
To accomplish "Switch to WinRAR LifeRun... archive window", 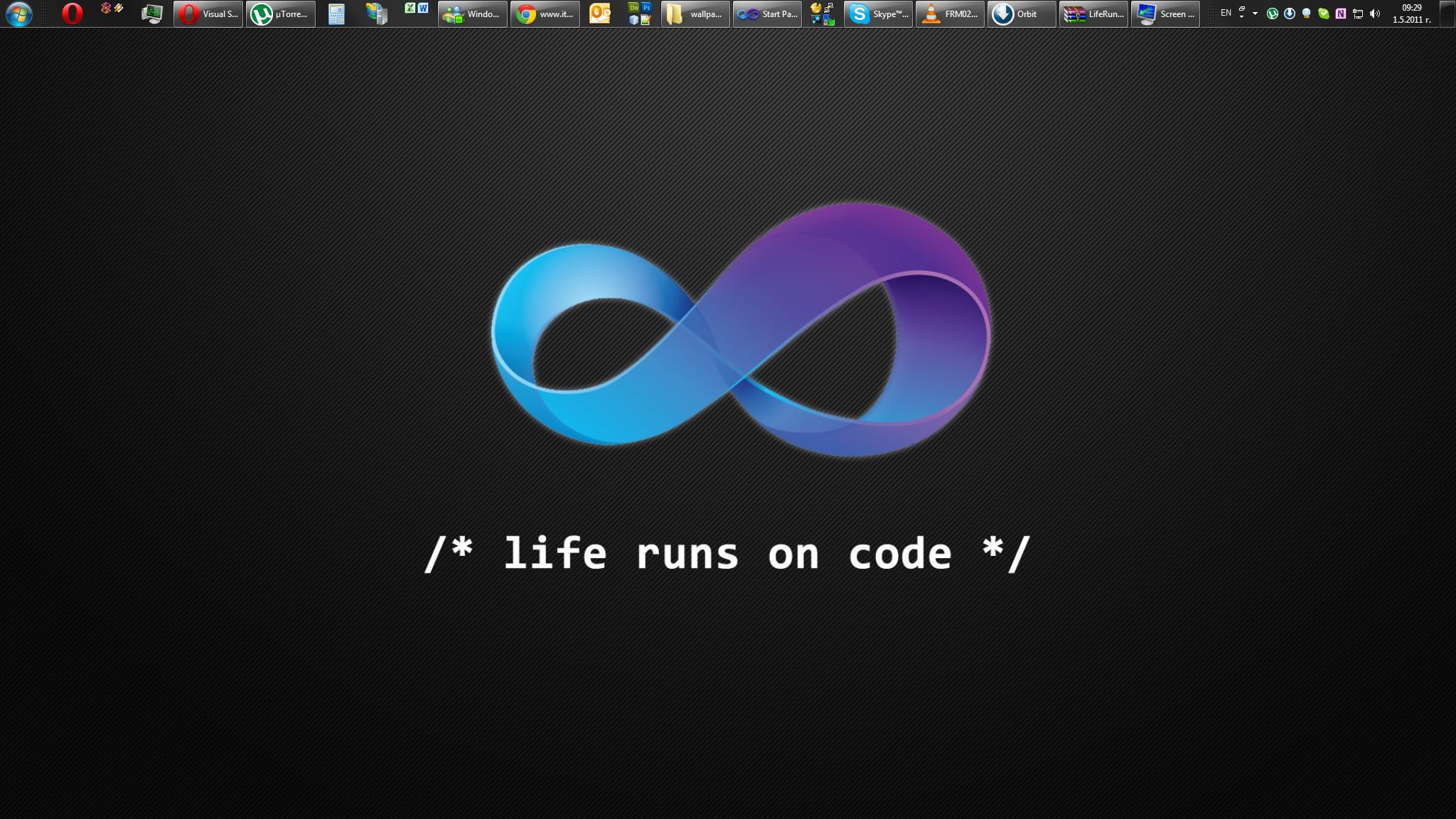I will 1093,14.
